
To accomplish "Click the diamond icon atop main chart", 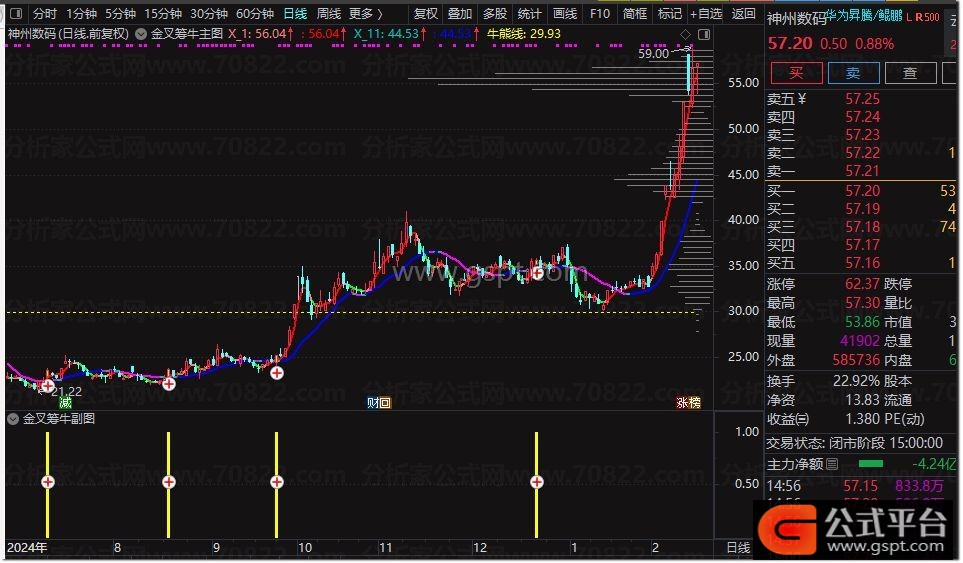I will 685,34.
